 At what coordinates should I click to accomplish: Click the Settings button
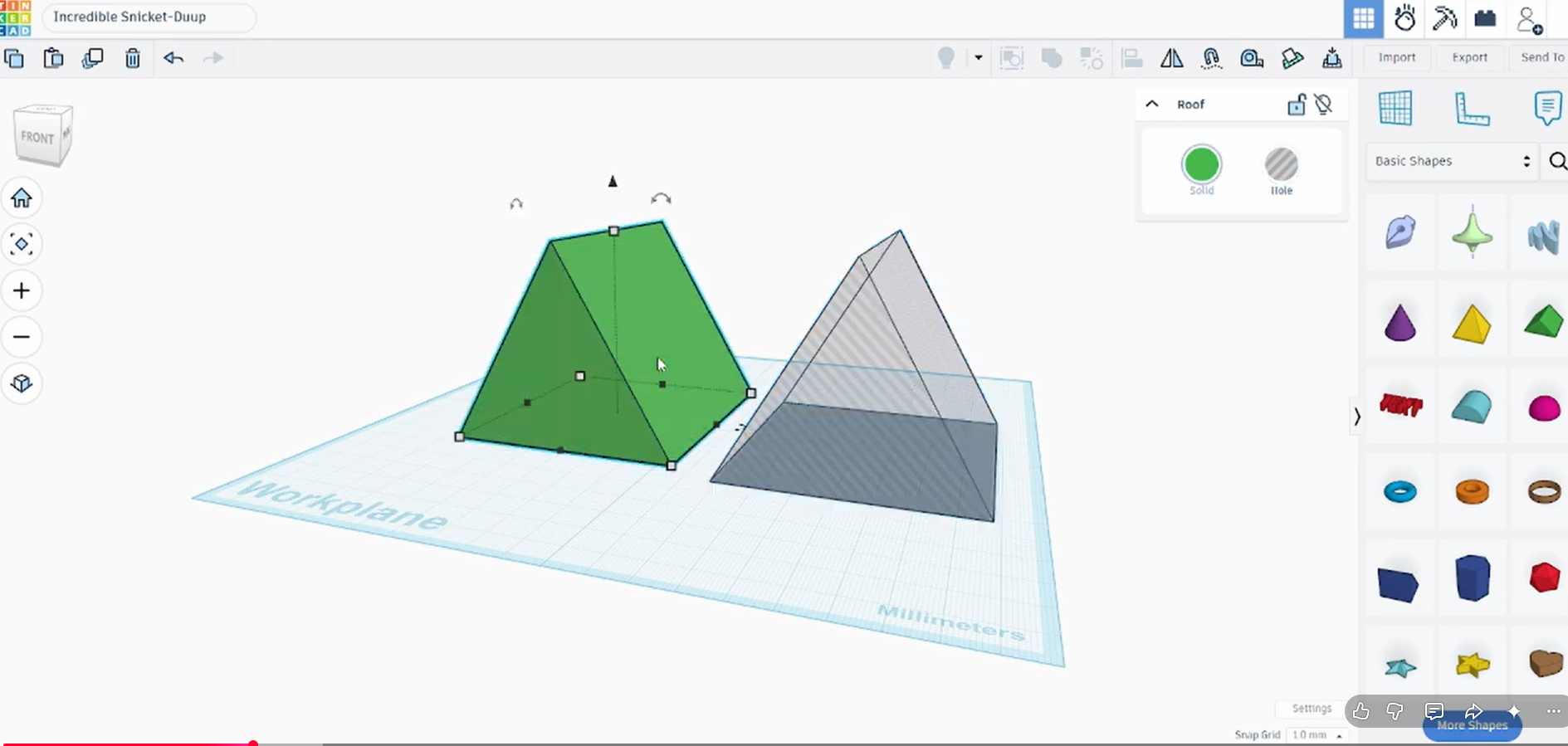[x=1312, y=709]
